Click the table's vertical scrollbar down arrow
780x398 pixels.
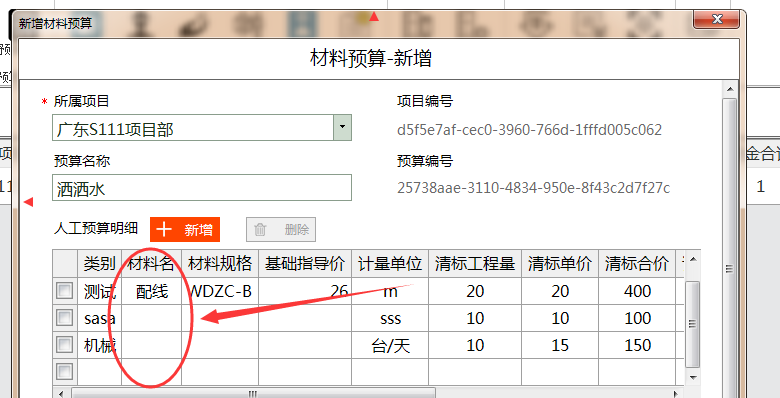[693, 378]
